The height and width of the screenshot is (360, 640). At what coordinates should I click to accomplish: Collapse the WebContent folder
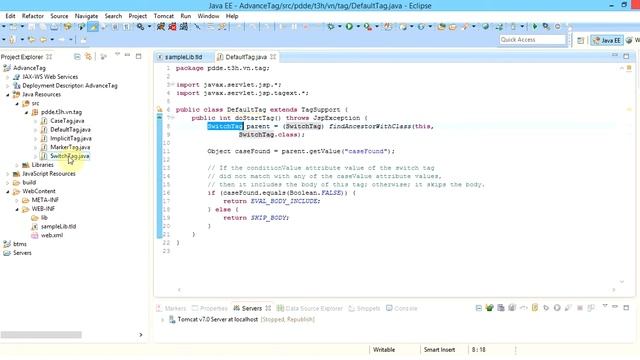tap(7, 191)
